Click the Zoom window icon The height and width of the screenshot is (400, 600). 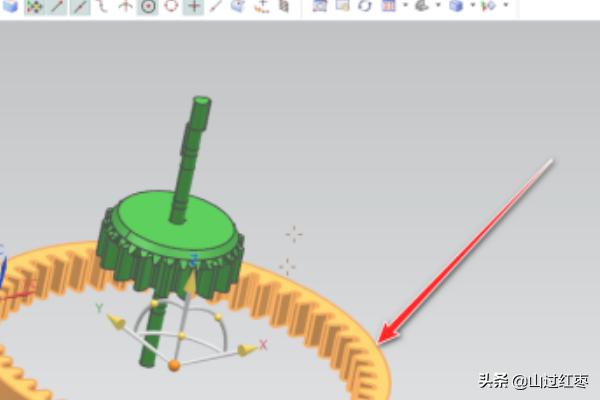click(342, 5)
